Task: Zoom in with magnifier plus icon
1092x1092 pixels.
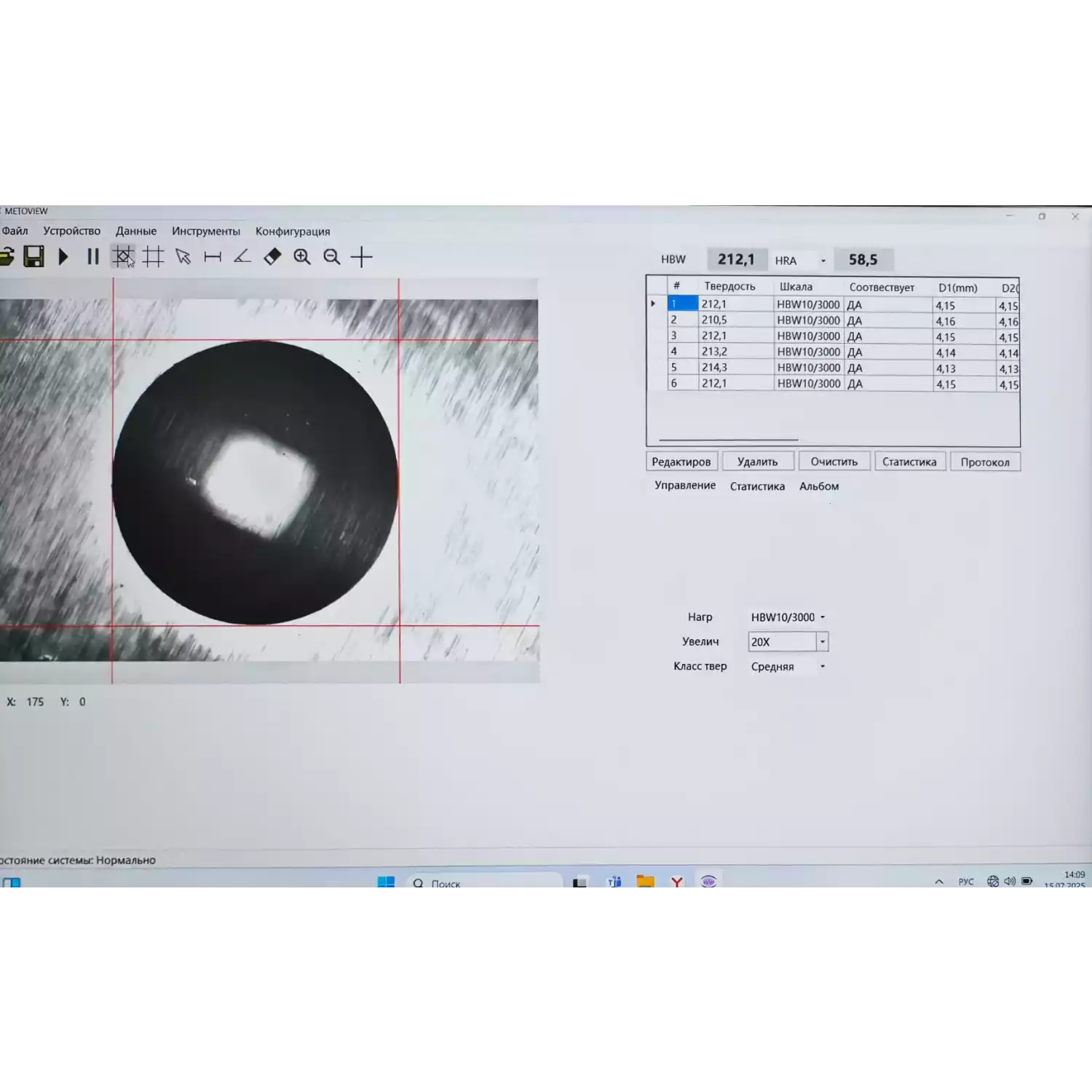Action: [302, 257]
